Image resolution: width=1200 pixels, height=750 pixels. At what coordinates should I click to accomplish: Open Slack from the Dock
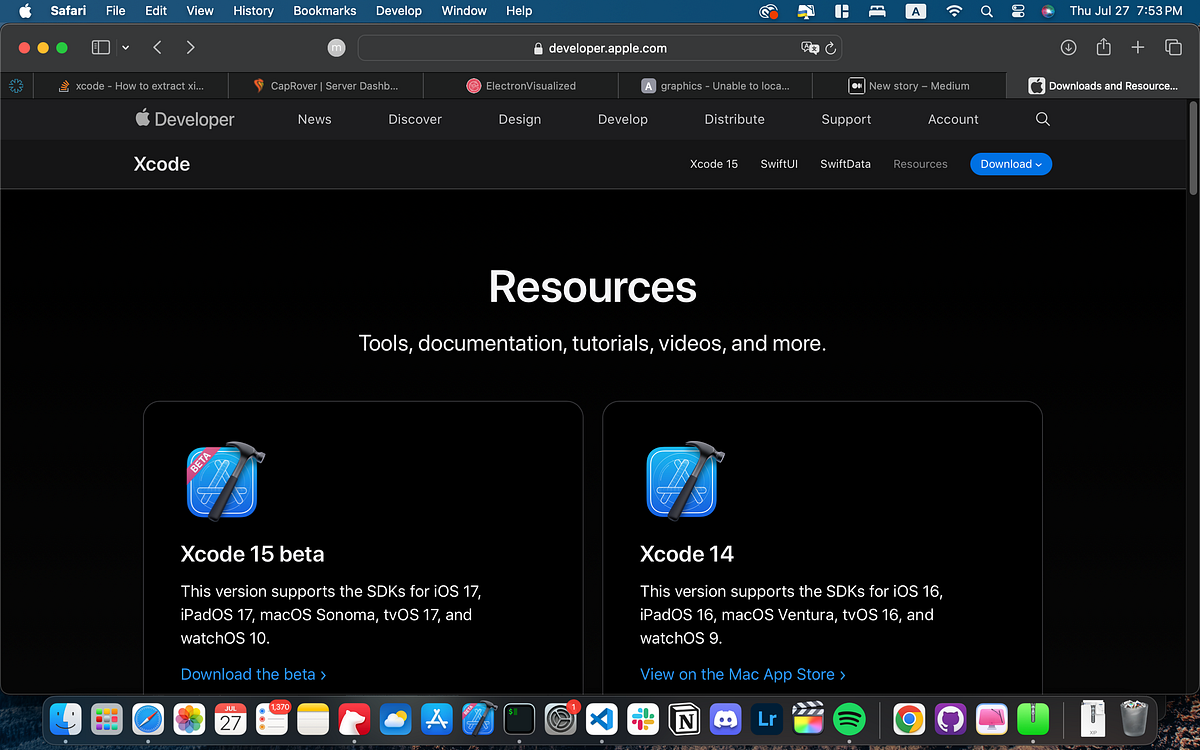(x=643, y=719)
